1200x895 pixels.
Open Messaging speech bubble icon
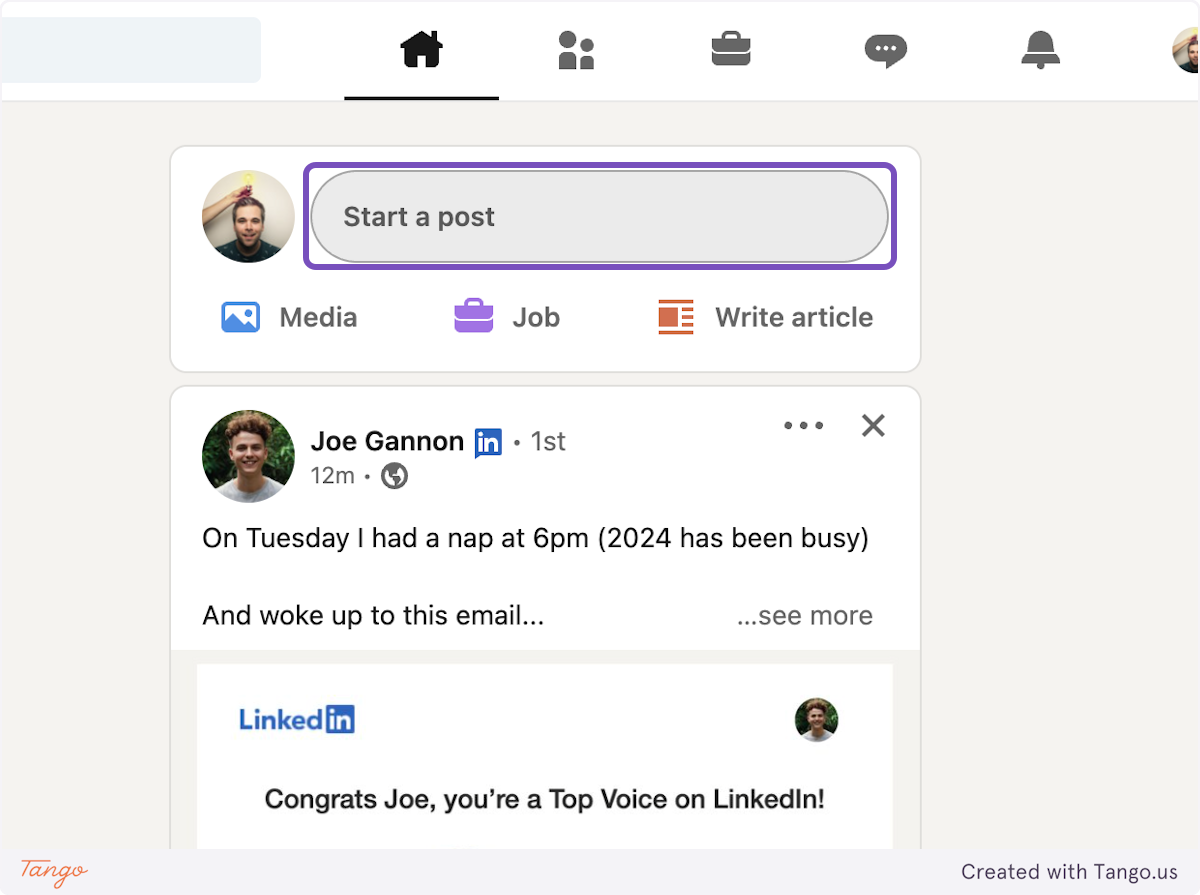(885, 50)
